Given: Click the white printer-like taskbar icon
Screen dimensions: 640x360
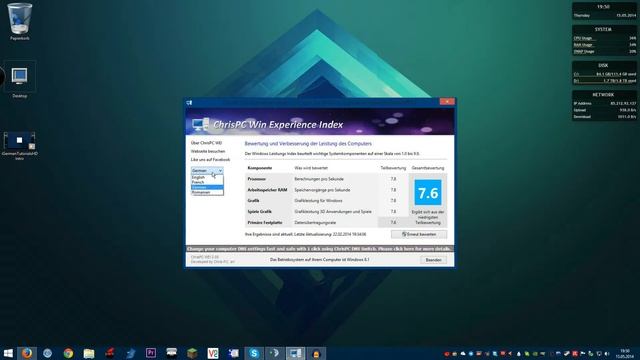Looking at the screenshot, I should (x=171, y=353).
